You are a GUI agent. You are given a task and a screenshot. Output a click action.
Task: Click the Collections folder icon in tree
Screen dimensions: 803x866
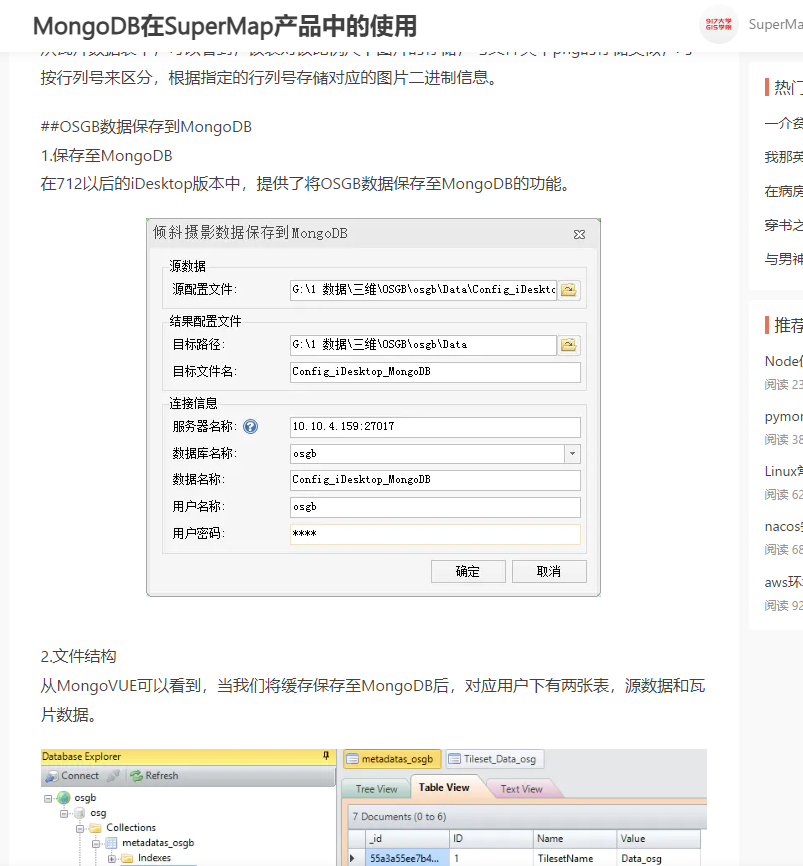[96, 828]
